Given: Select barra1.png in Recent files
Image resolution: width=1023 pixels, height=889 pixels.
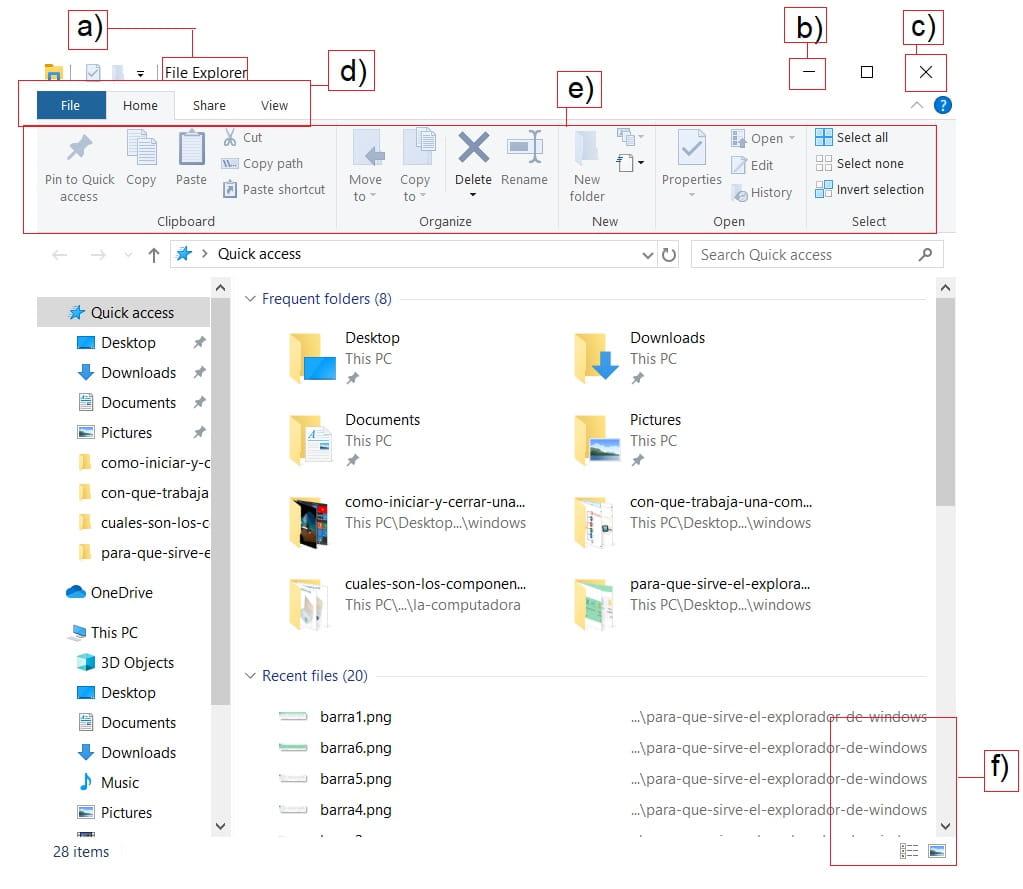Looking at the screenshot, I should point(356,717).
